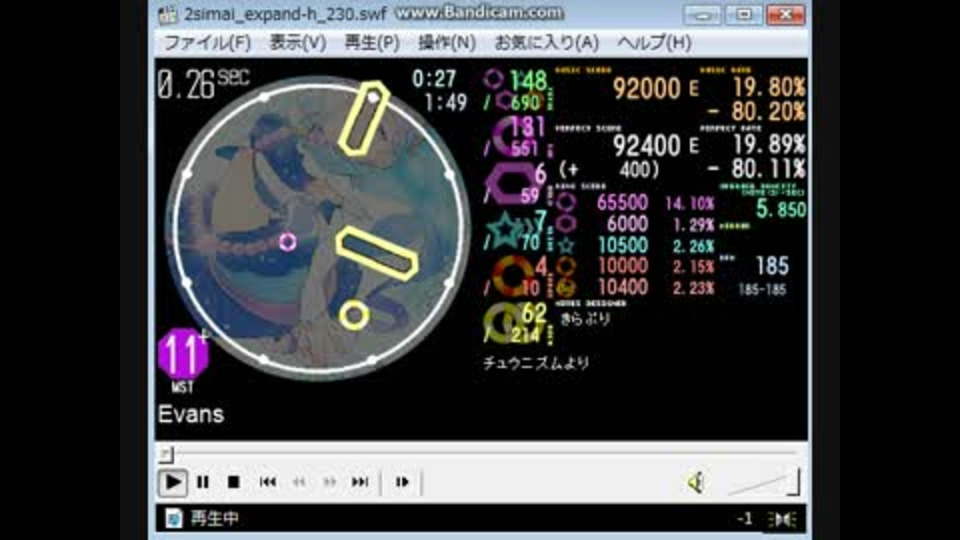960x540 pixels.
Task: Tap the small pink circle note
Action: (x=288, y=242)
